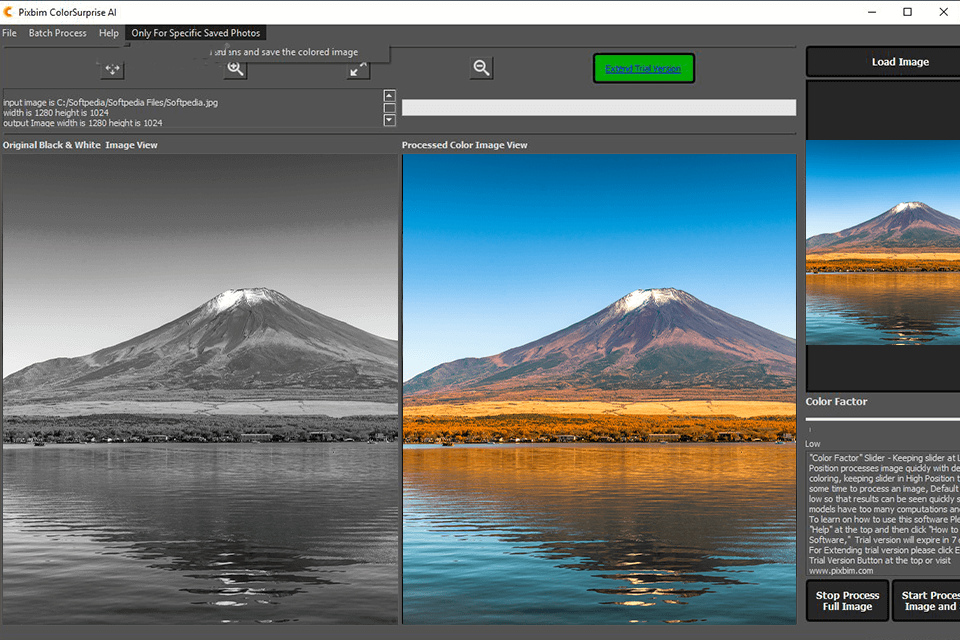This screenshot has width=960, height=640.
Task: Minimize the Pixbim ColorSurprise AI window
Action: [x=872, y=12]
